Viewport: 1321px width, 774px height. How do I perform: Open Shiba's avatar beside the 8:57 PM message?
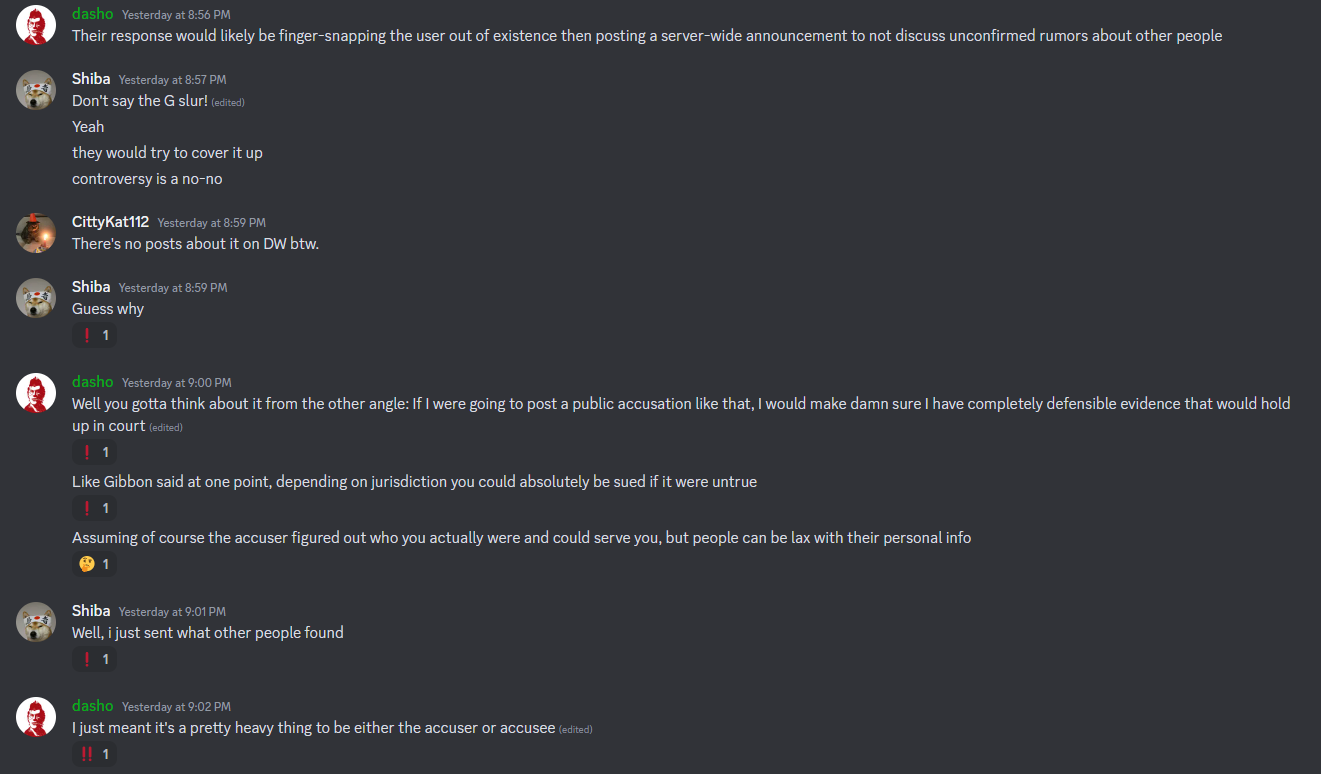point(36,90)
